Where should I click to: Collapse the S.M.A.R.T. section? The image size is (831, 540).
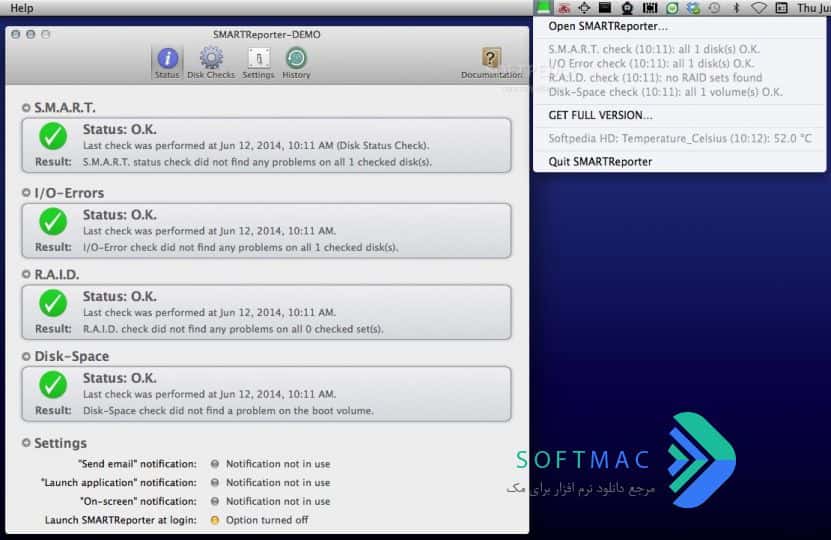click(26, 108)
